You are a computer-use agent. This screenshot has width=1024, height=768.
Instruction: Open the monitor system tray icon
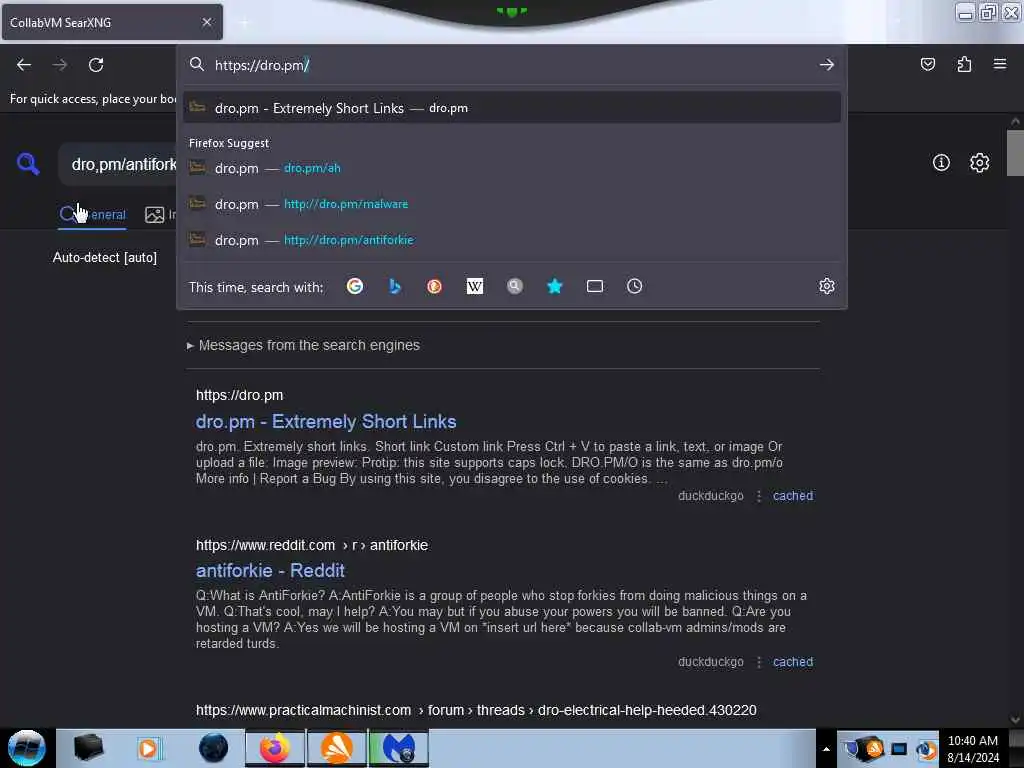click(x=899, y=749)
